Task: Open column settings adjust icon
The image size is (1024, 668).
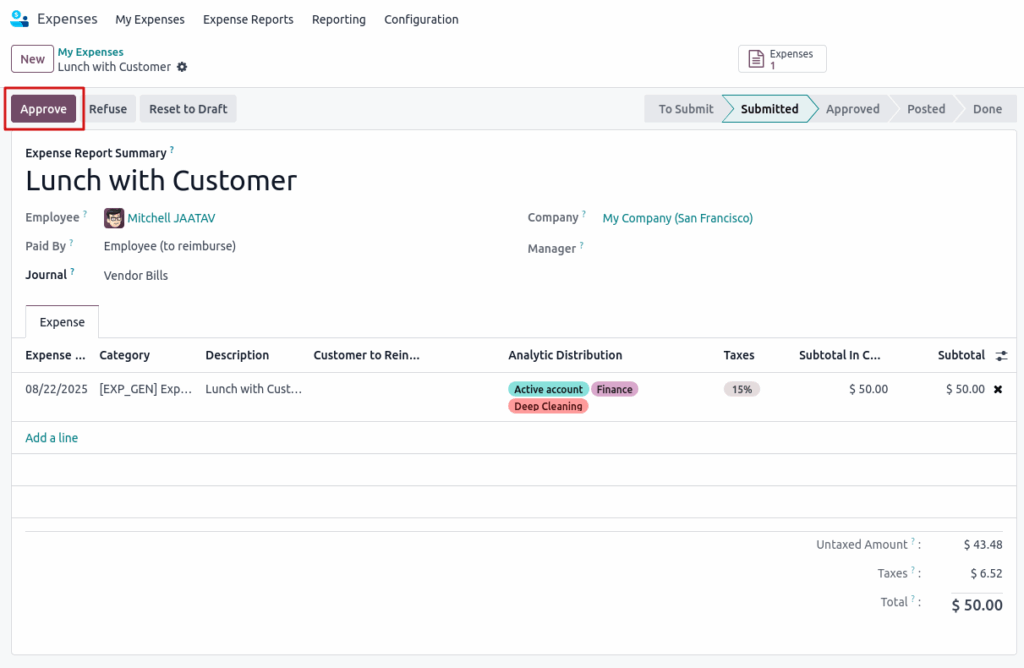Action: [1001, 355]
